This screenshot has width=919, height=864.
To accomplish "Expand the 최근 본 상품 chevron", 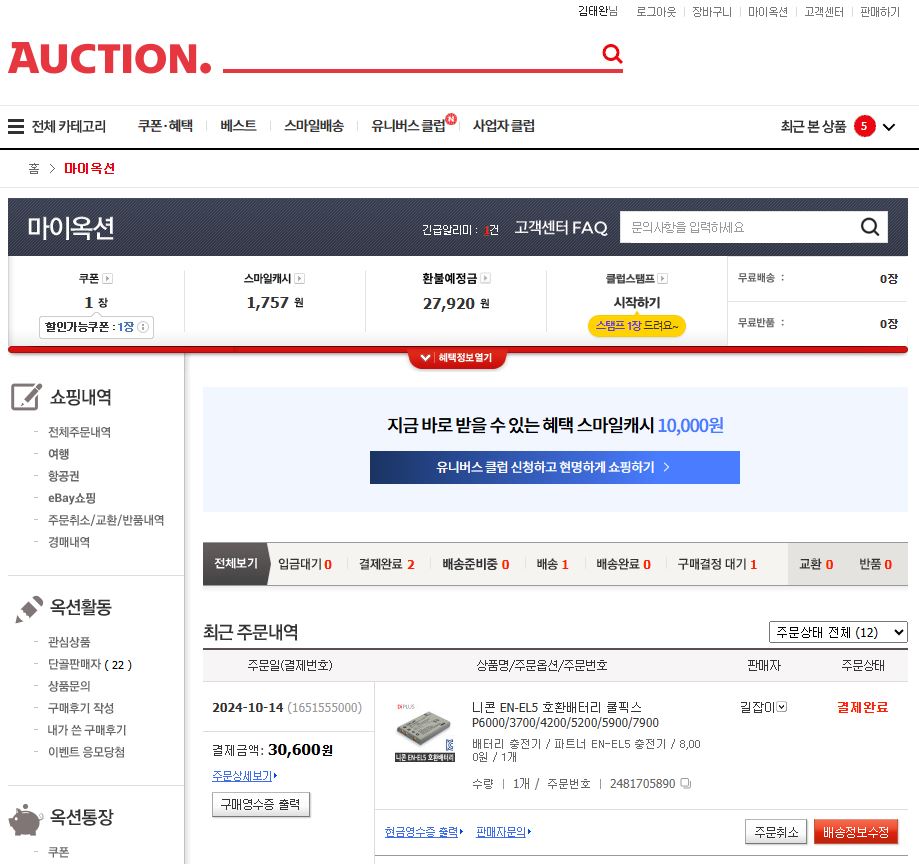I will 889,127.
